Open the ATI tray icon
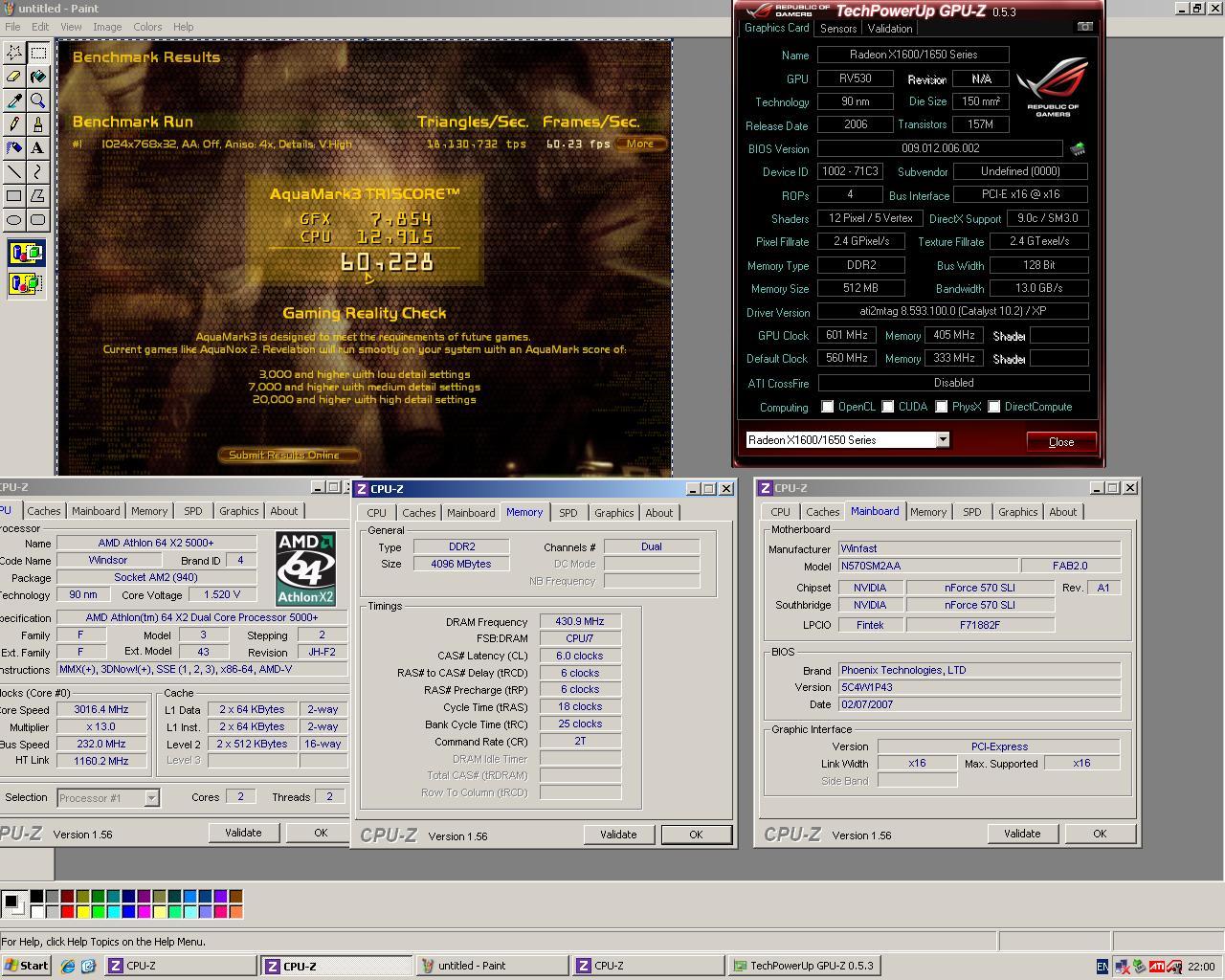This screenshot has width=1225, height=980. 1157,967
